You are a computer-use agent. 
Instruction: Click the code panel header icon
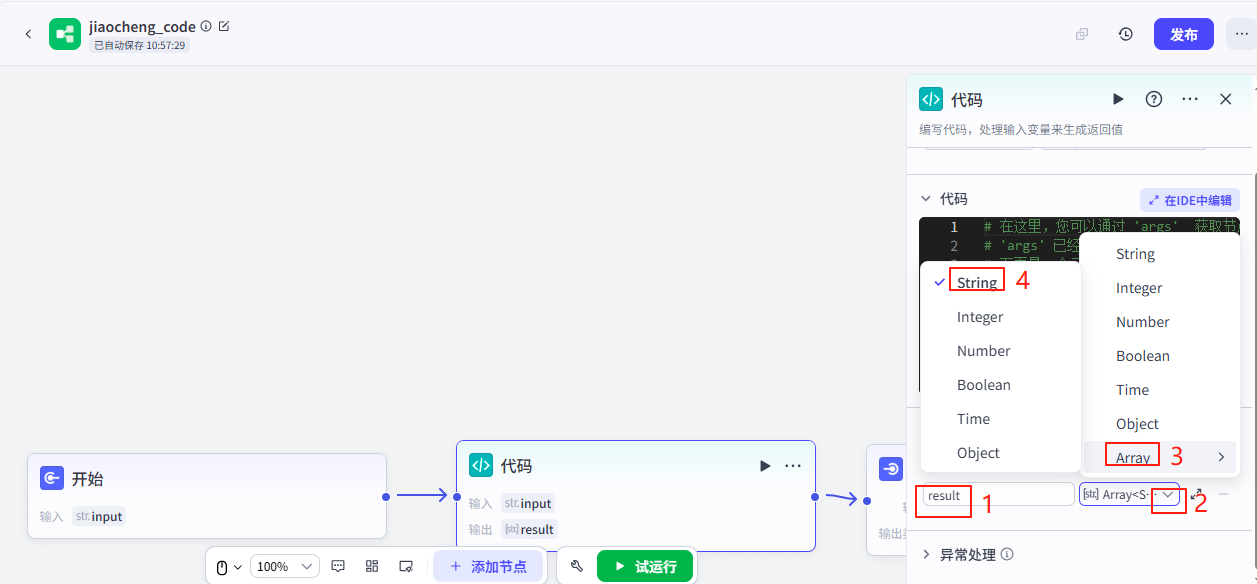(931, 99)
